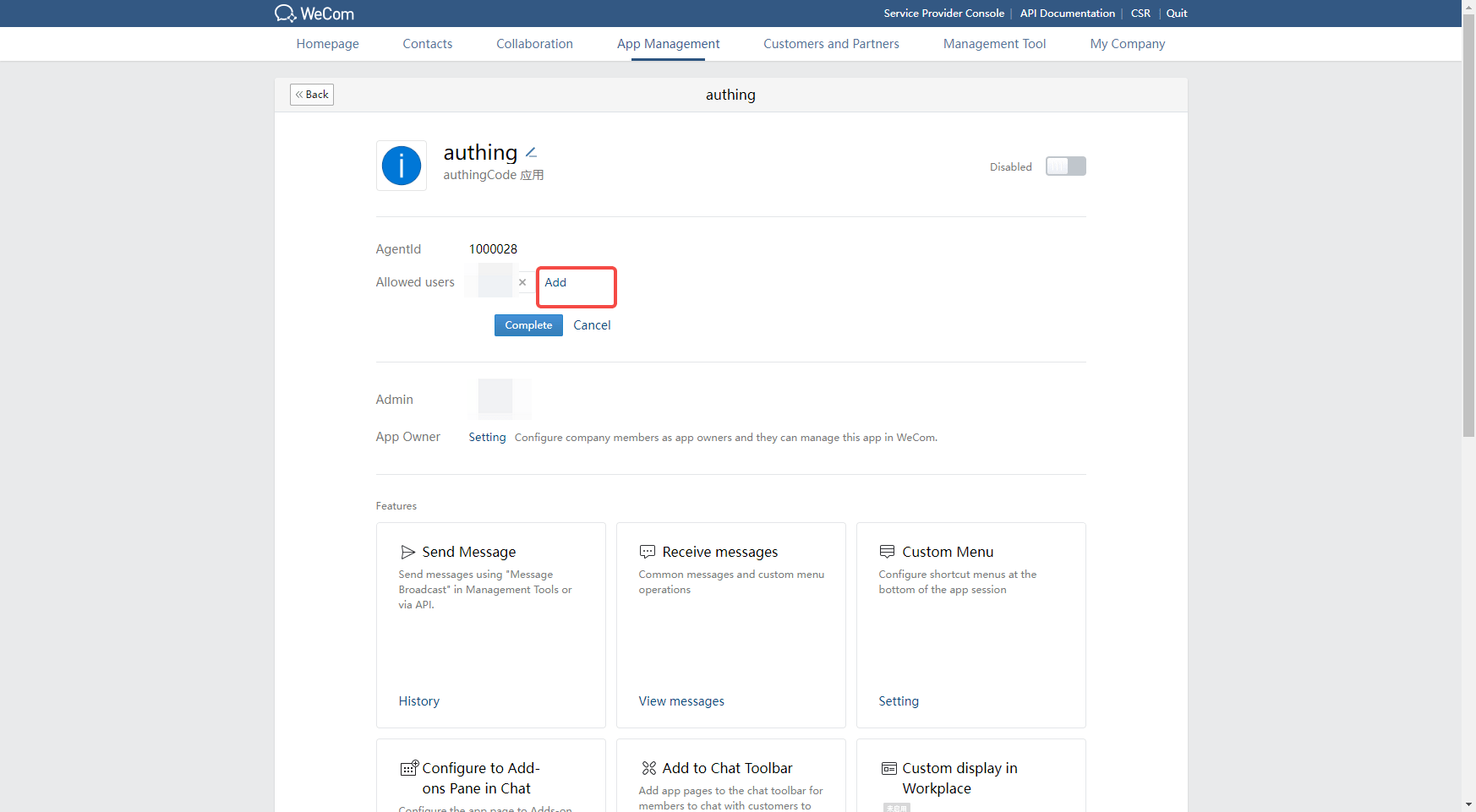The height and width of the screenshot is (812, 1476).
Task: Open the Contacts tab
Action: 427,44
